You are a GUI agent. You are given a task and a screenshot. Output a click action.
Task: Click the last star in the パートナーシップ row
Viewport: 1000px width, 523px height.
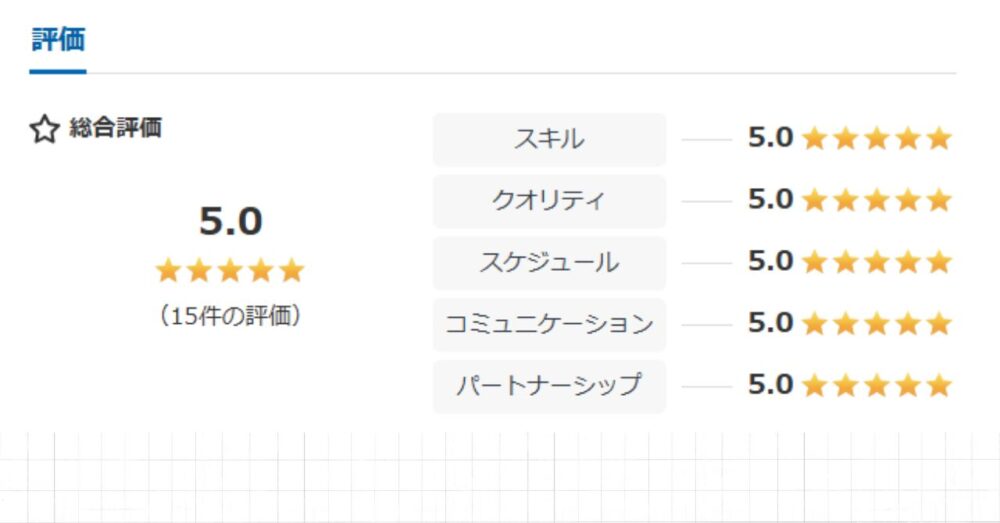[x=939, y=386]
